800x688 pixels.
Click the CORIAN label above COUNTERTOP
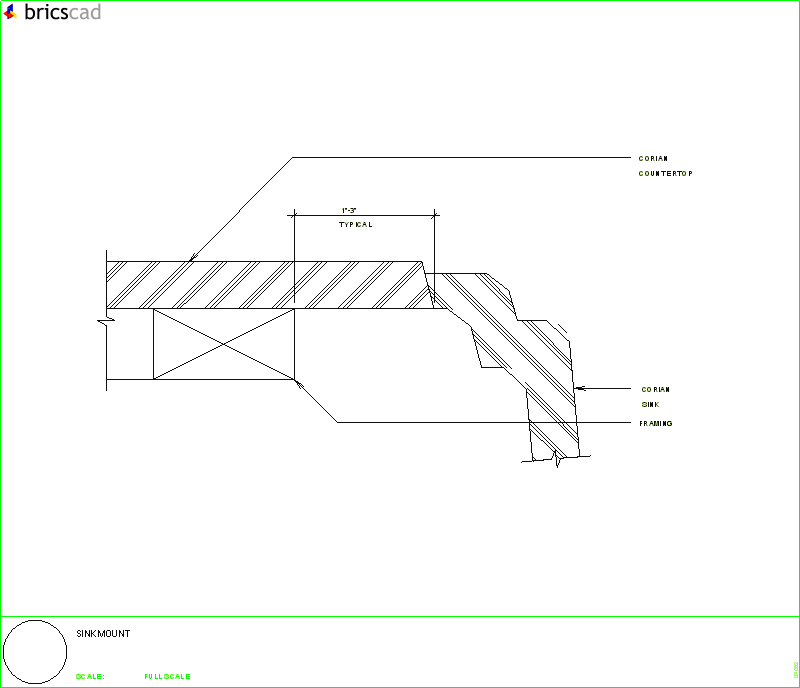[653, 159]
